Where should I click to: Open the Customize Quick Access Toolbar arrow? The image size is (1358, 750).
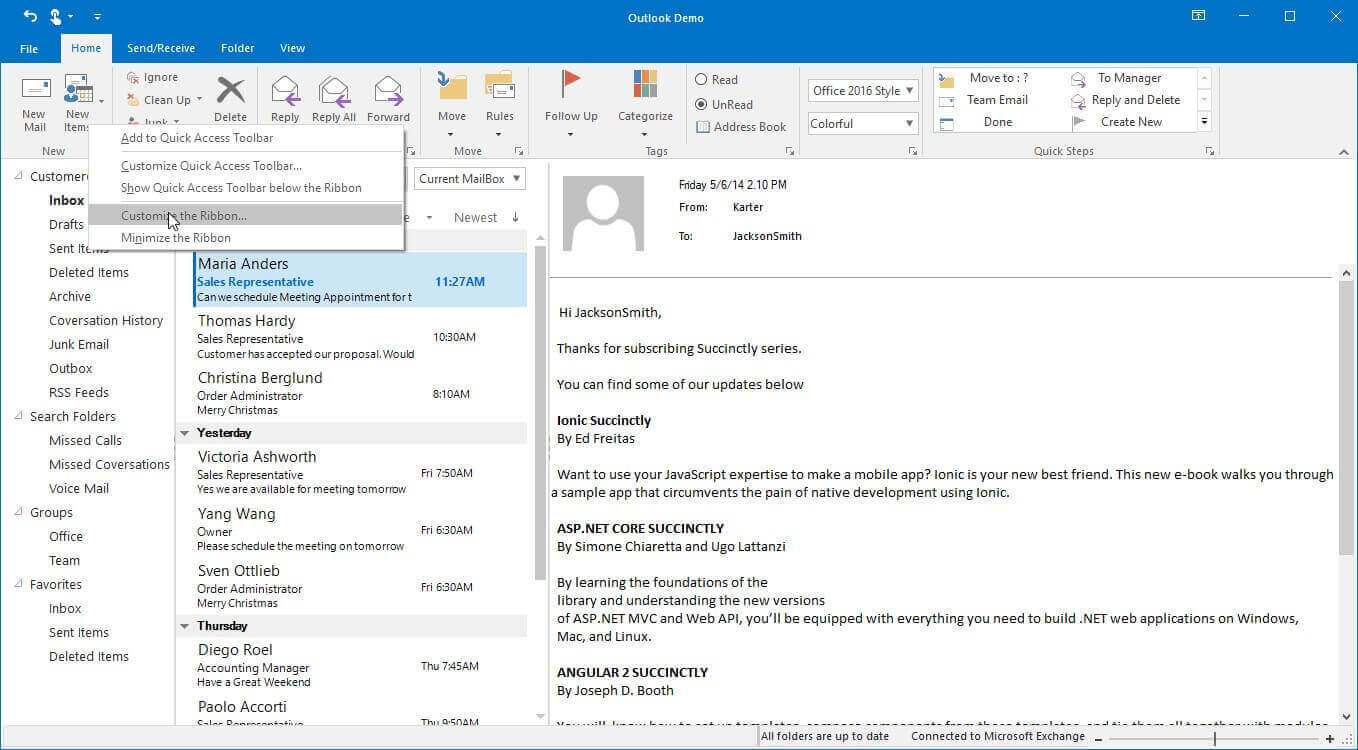click(x=97, y=17)
